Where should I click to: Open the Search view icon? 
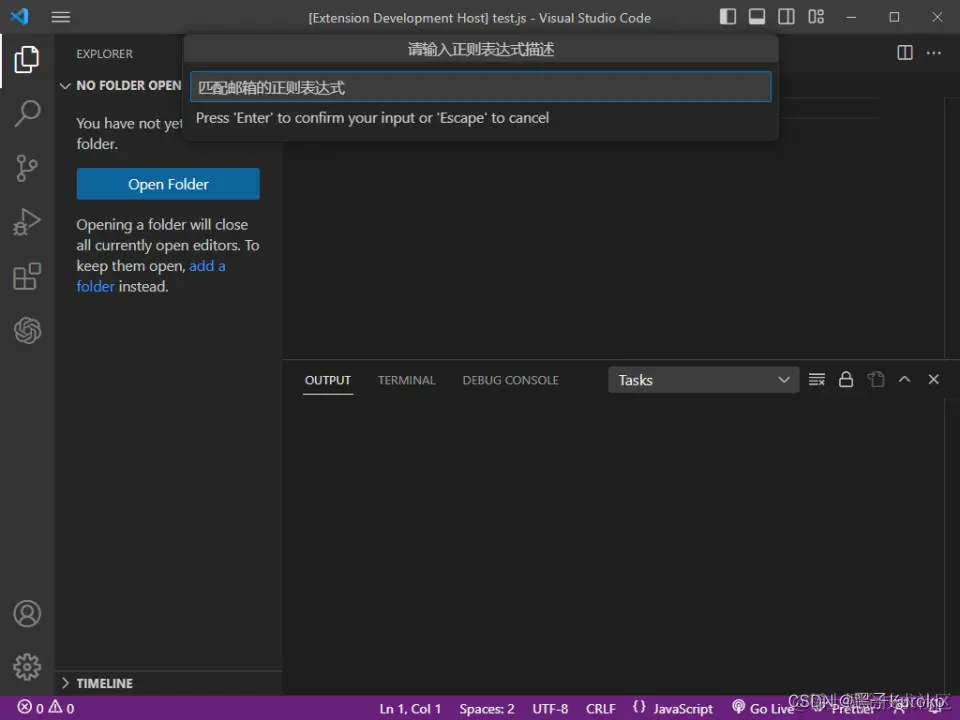[x=27, y=113]
